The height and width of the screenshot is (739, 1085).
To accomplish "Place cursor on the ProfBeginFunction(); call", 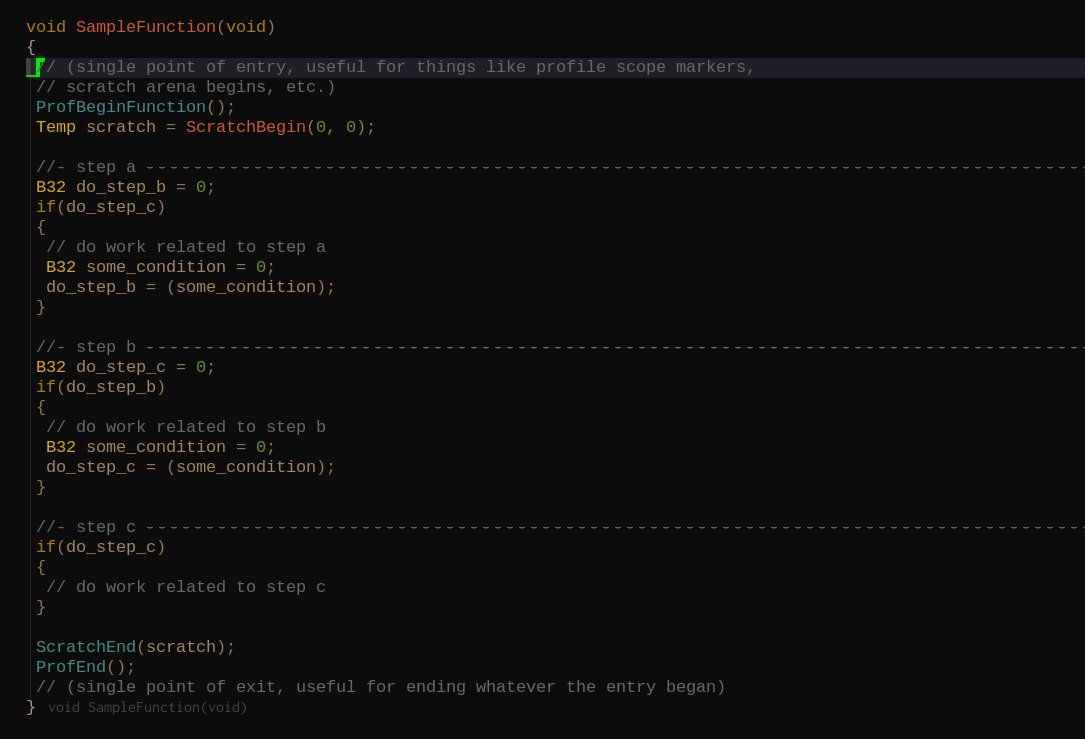I will click(x=136, y=107).
